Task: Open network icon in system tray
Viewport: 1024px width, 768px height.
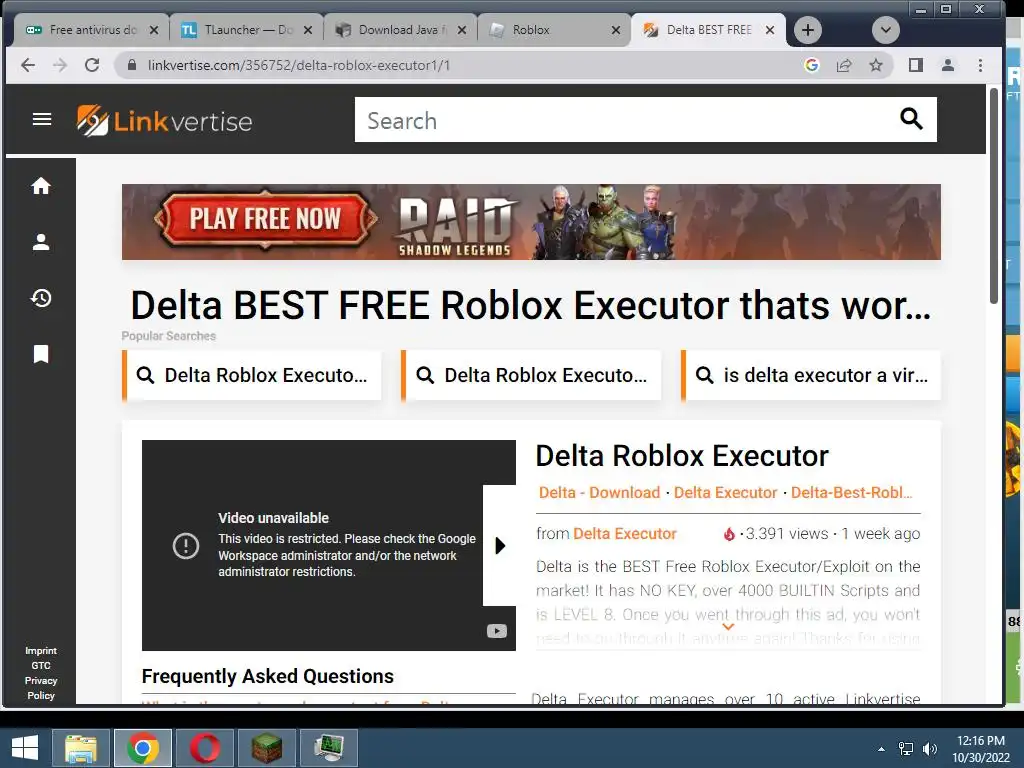Action: click(906, 749)
